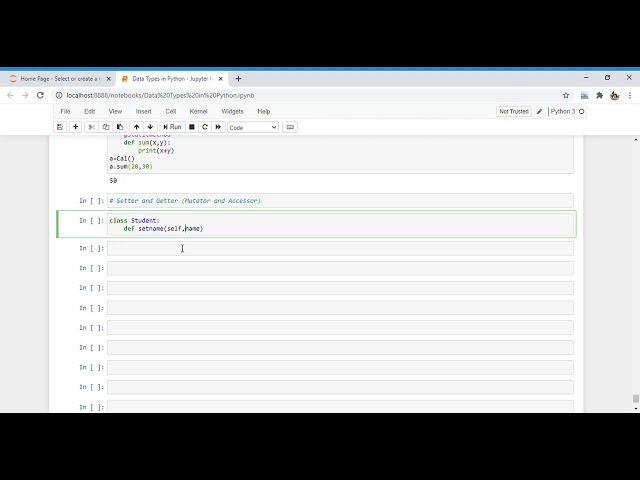Open the cell type Code dropdown

pos(253,127)
